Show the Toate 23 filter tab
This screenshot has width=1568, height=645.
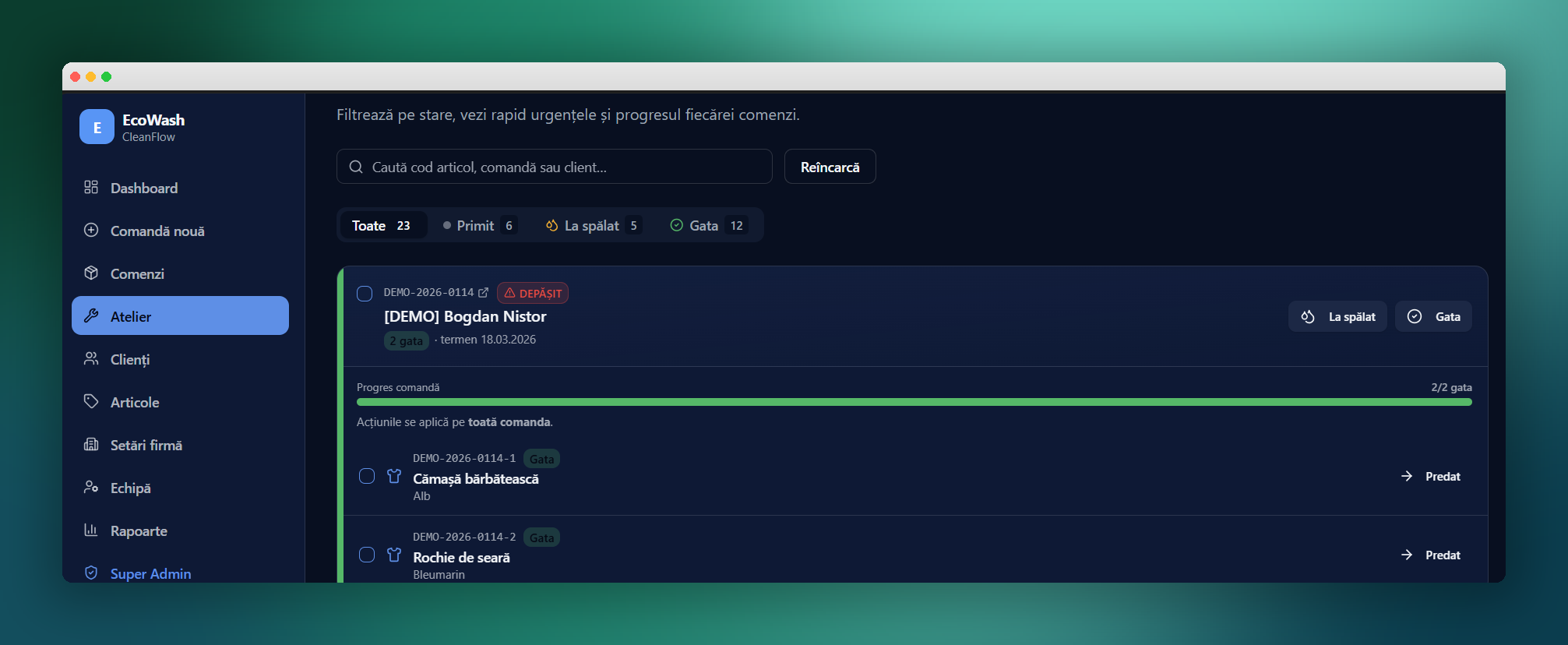click(x=383, y=225)
